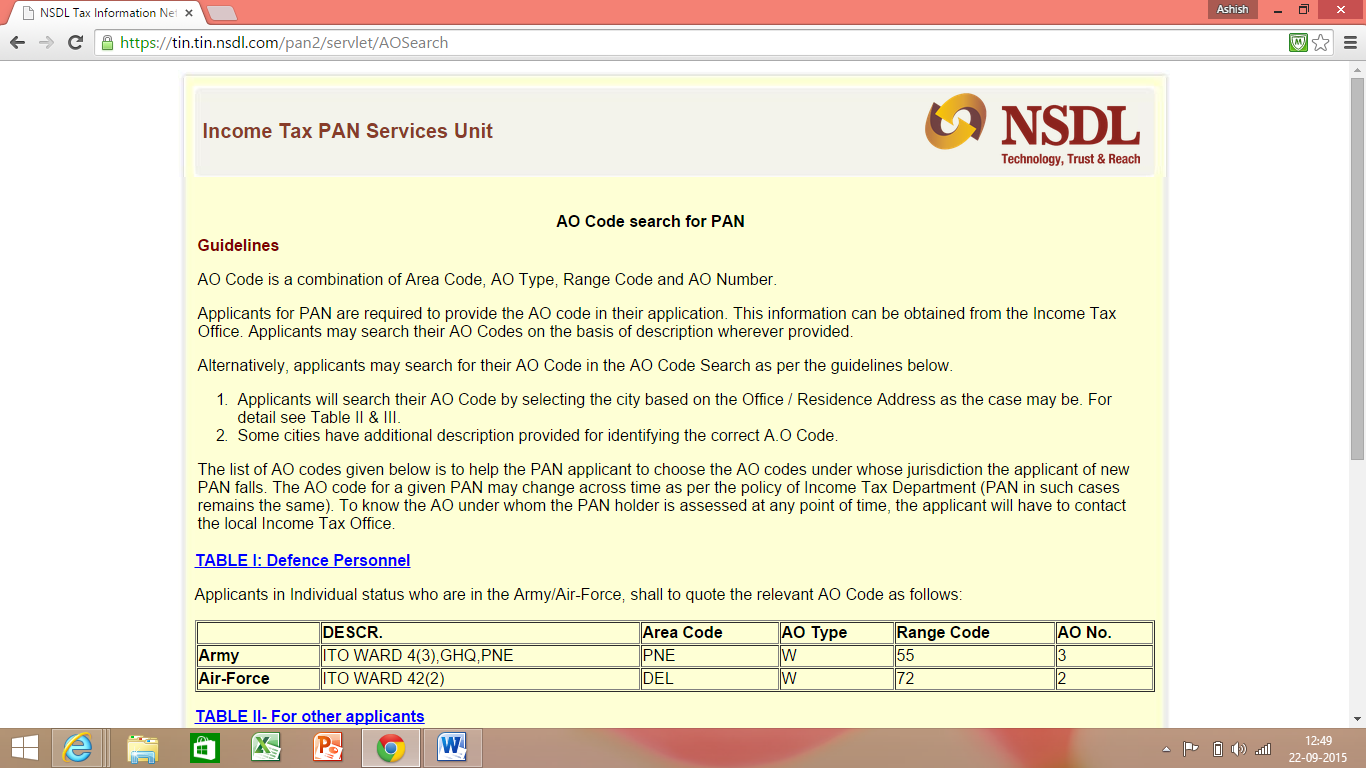Open the Action Center flag icon

click(x=1191, y=748)
